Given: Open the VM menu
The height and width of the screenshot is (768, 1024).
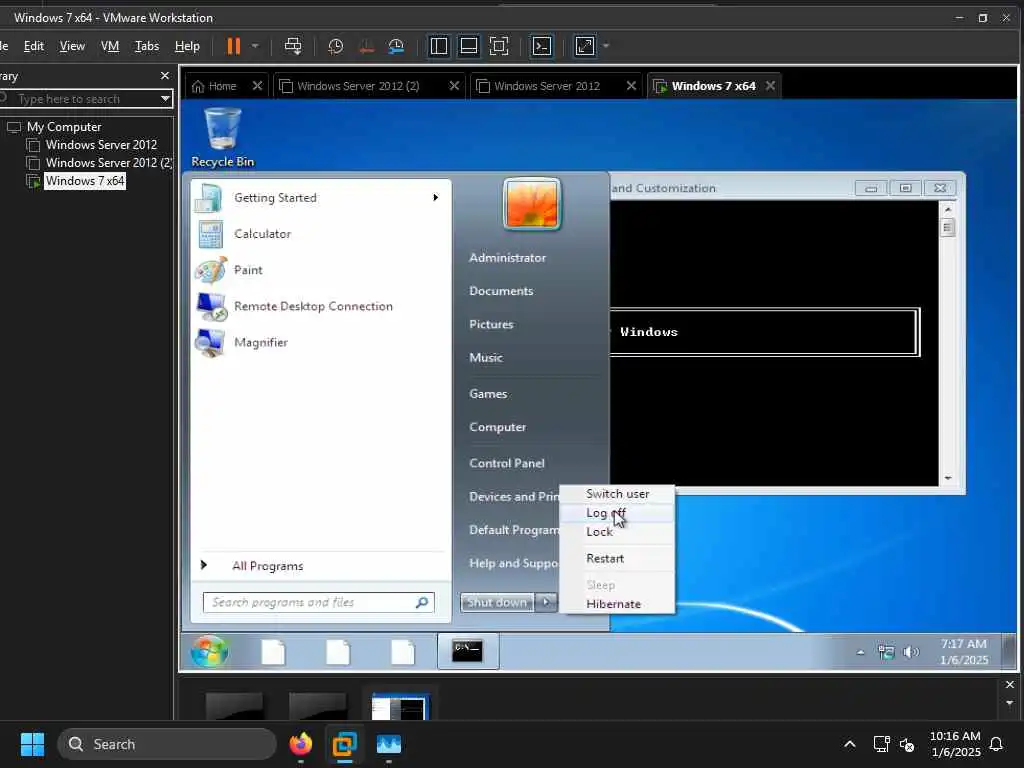Looking at the screenshot, I should [x=110, y=46].
